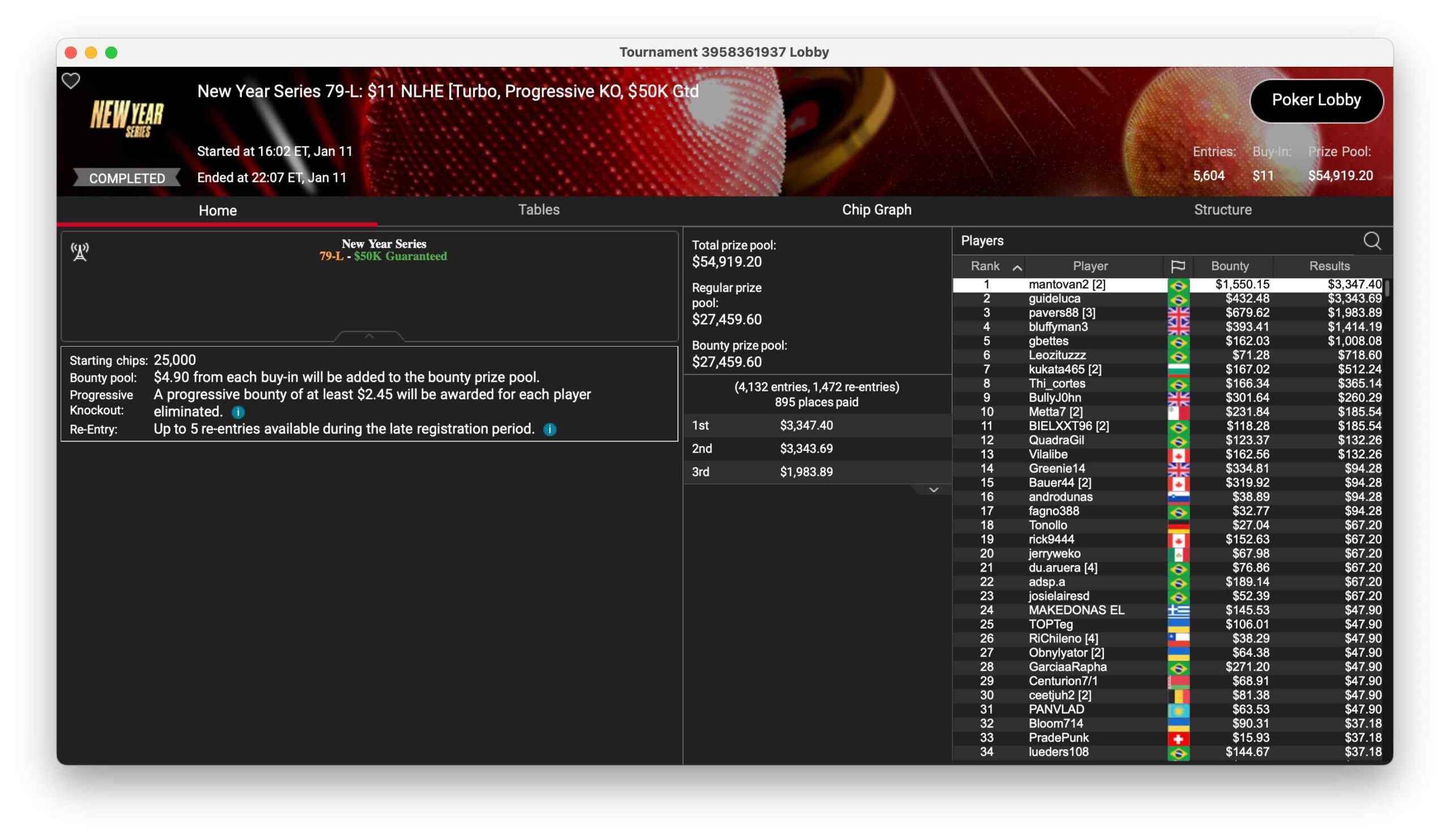Click the Poker Lobby button

click(1315, 100)
